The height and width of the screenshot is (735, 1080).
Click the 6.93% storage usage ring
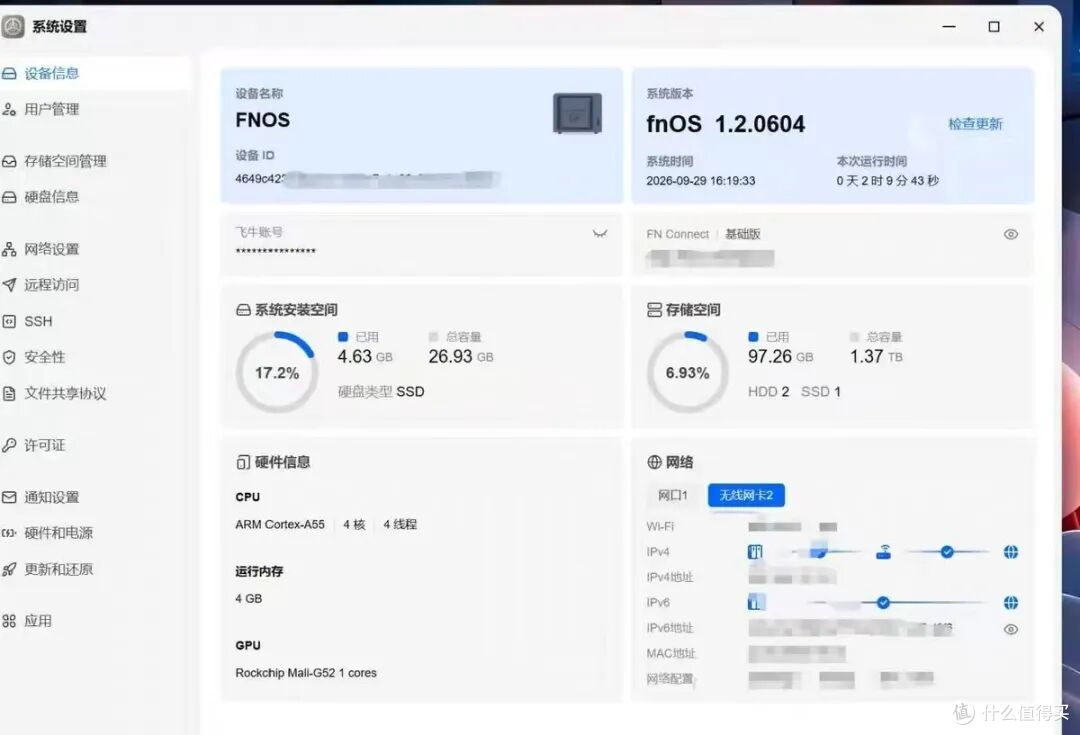(x=687, y=373)
